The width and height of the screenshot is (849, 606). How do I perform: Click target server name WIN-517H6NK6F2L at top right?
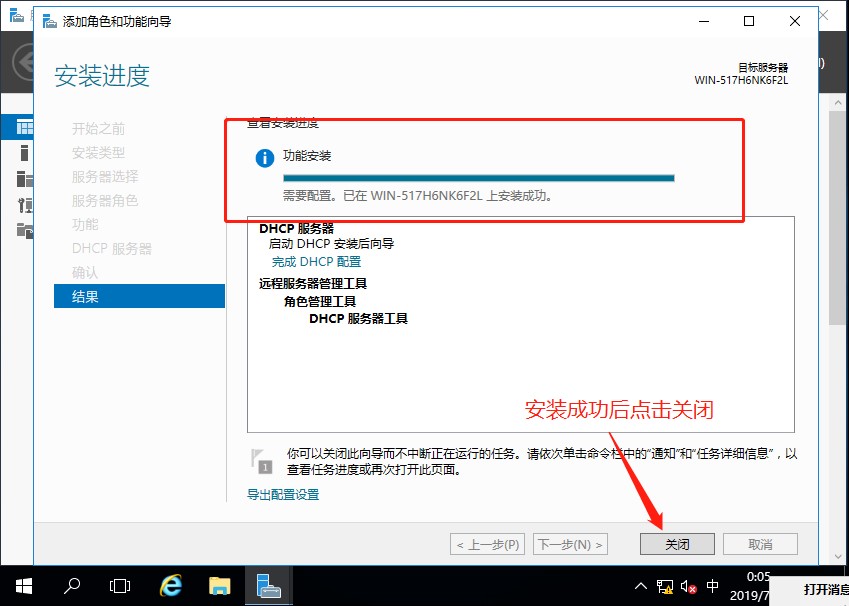click(741, 80)
